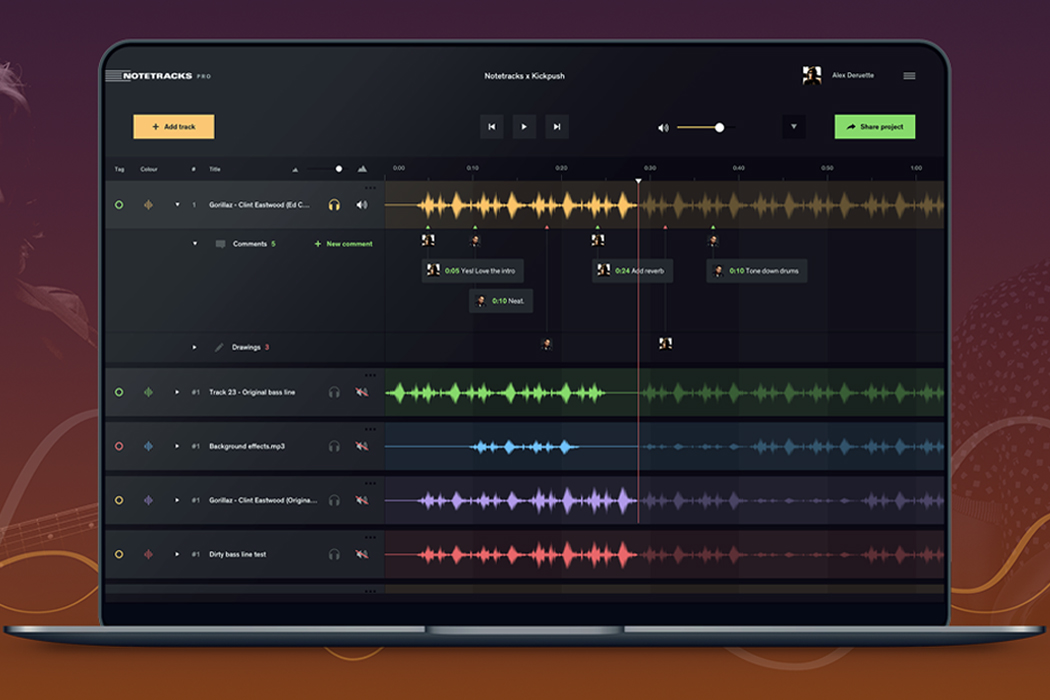
Task: Click the master volume speaker icon in the toolbar
Action: 663,128
